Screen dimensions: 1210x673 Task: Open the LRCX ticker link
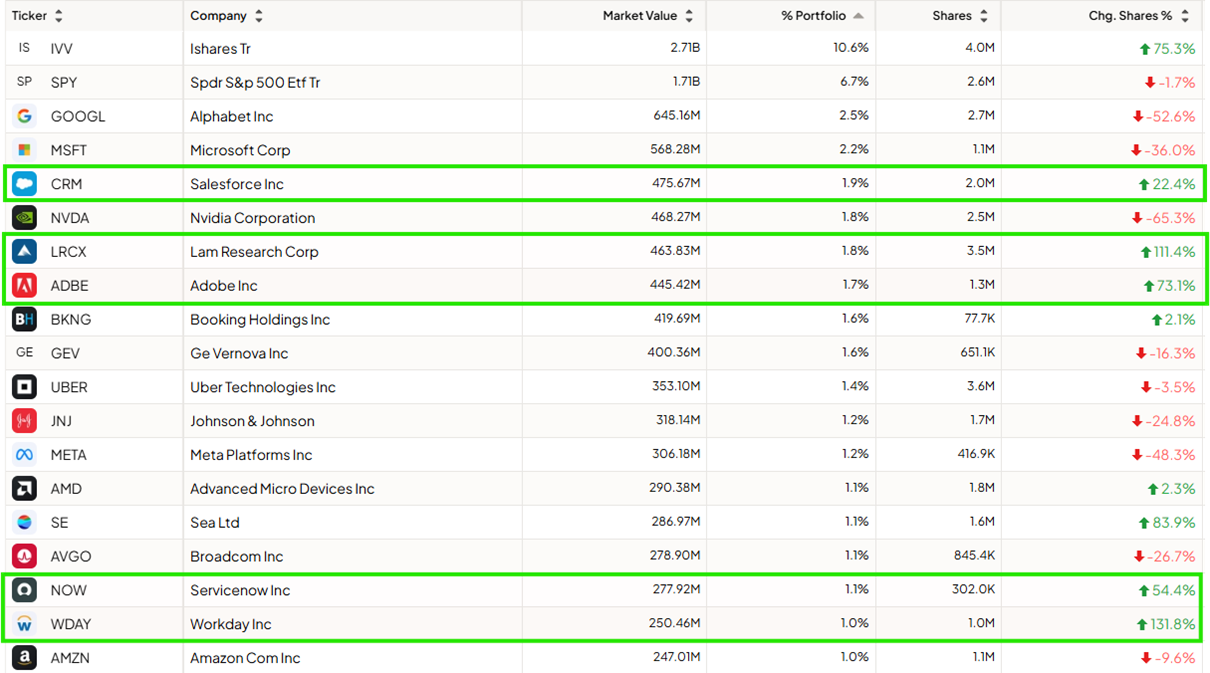(69, 252)
